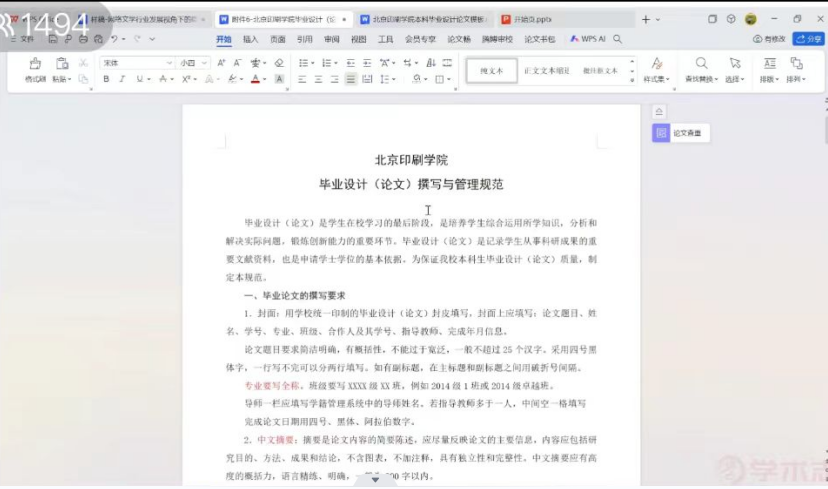Enable justified paragraph alignment

(351, 79)
